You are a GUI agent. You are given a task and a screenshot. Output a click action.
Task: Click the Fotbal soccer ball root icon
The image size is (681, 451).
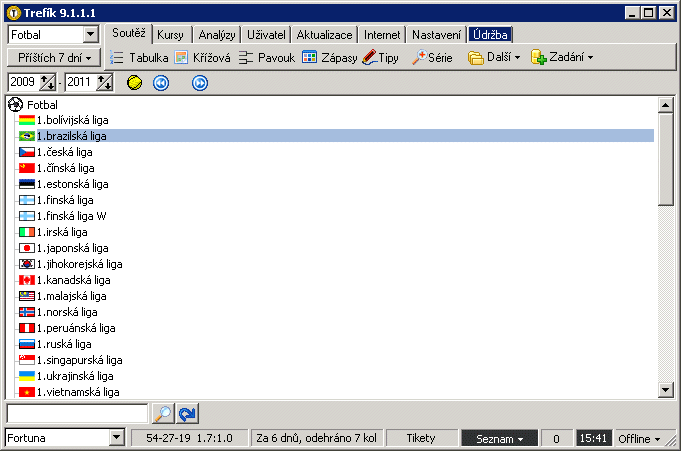click(15, 105)
